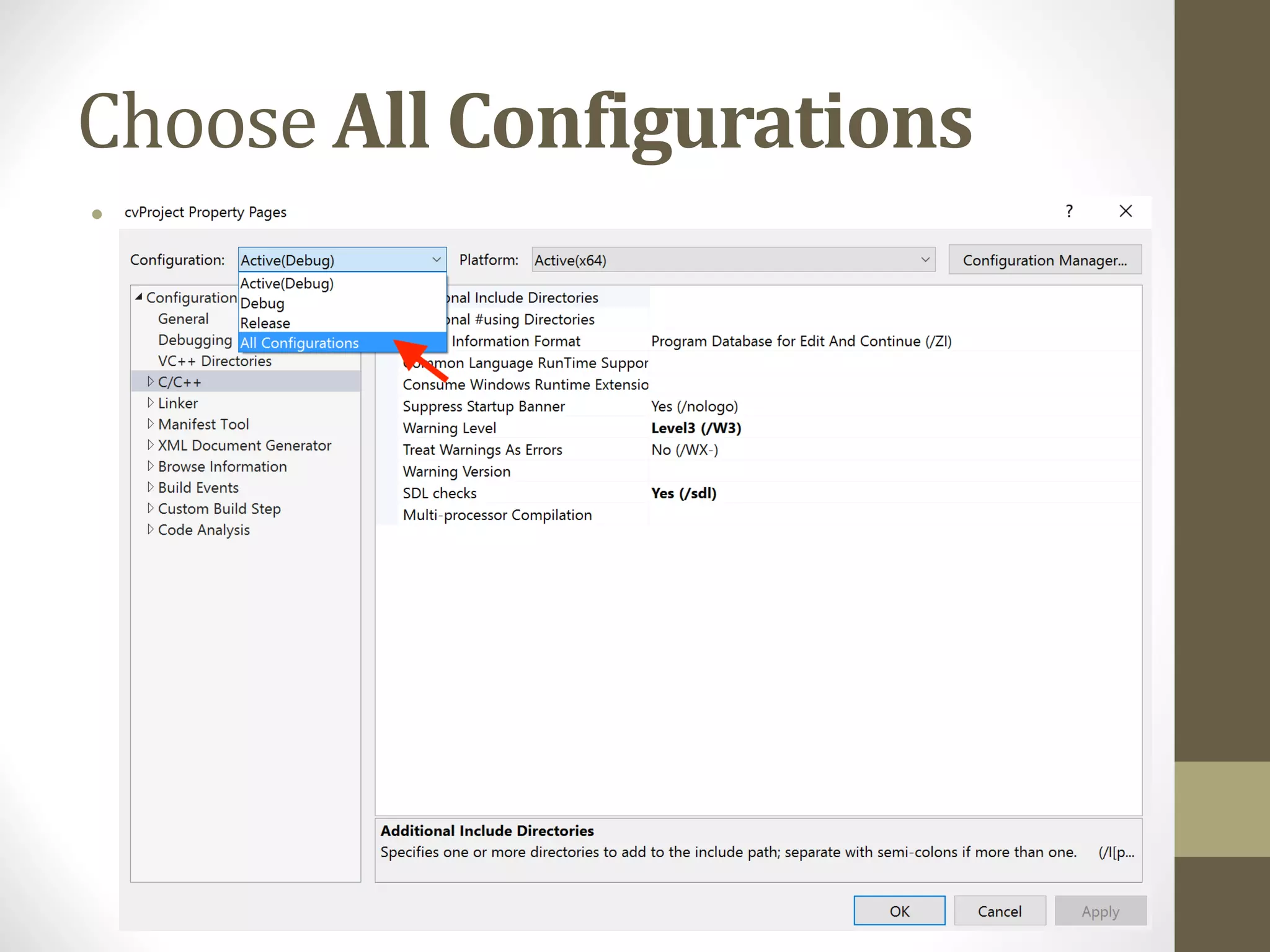Select the General tree item

pos(183,319)
